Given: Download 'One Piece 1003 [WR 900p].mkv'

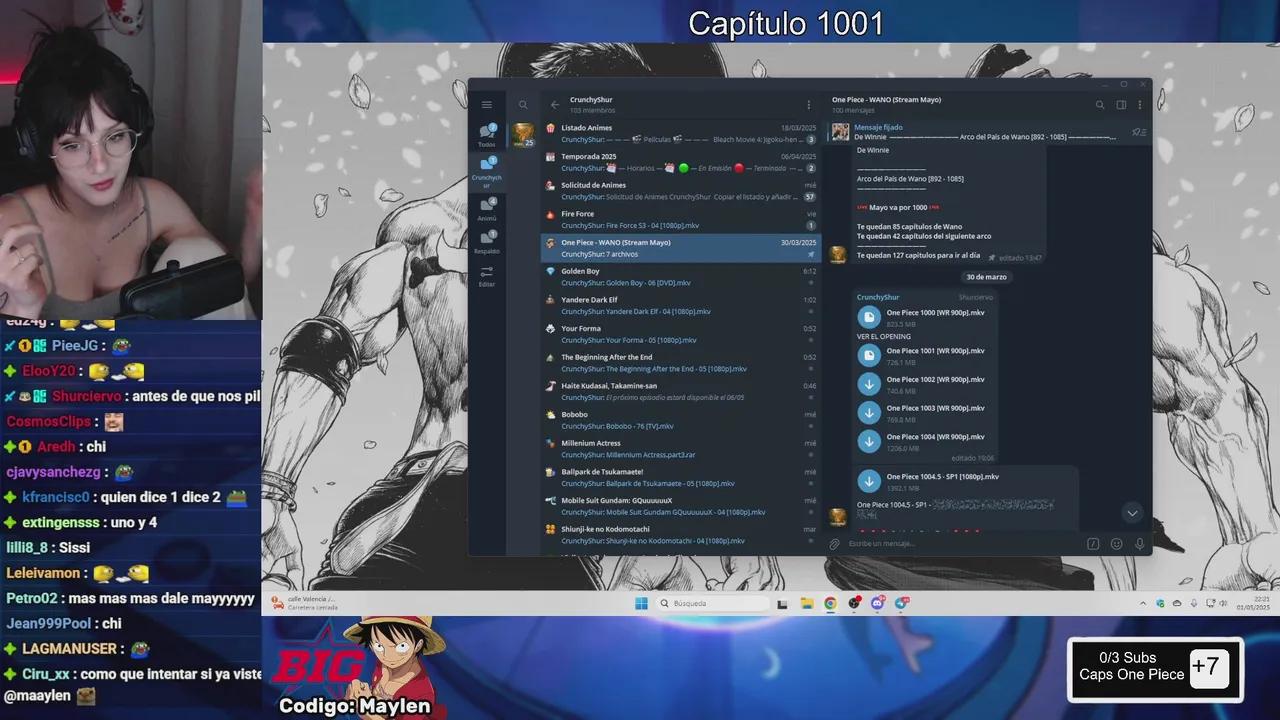Looking at the screenshot, I should [869, 412].
